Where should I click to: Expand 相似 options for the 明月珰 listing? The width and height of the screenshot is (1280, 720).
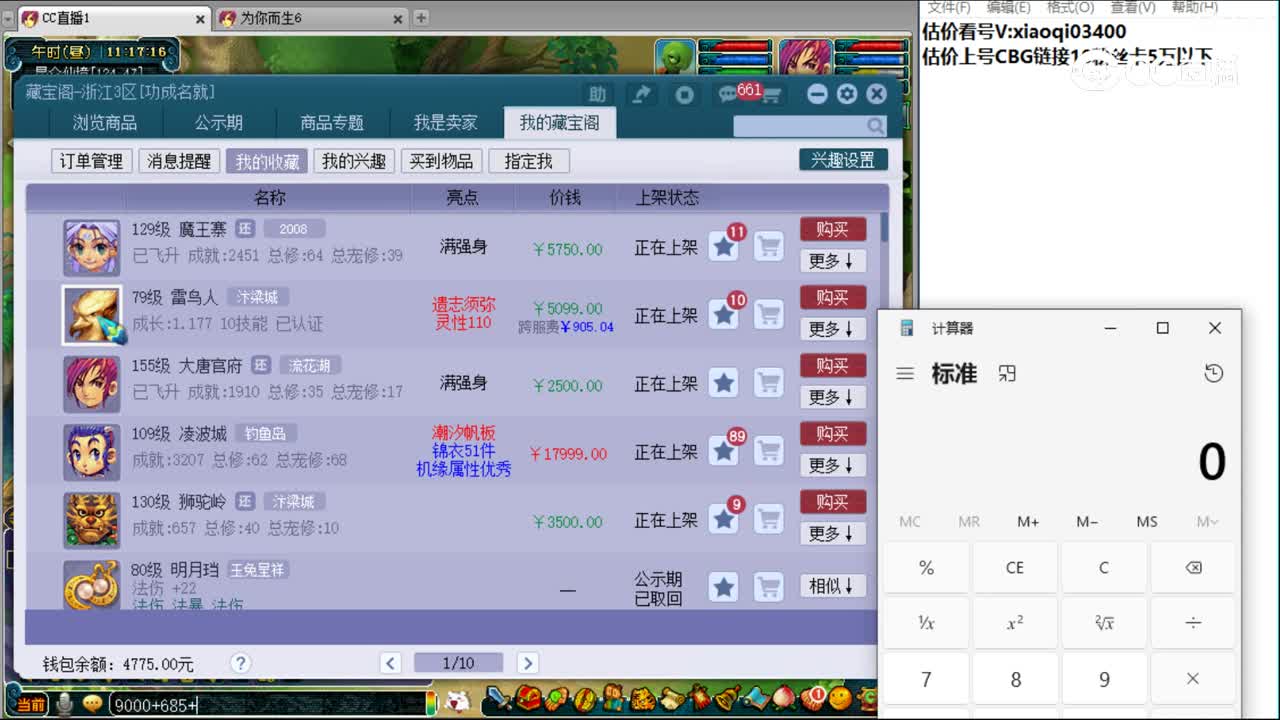[x=832, y=586]
